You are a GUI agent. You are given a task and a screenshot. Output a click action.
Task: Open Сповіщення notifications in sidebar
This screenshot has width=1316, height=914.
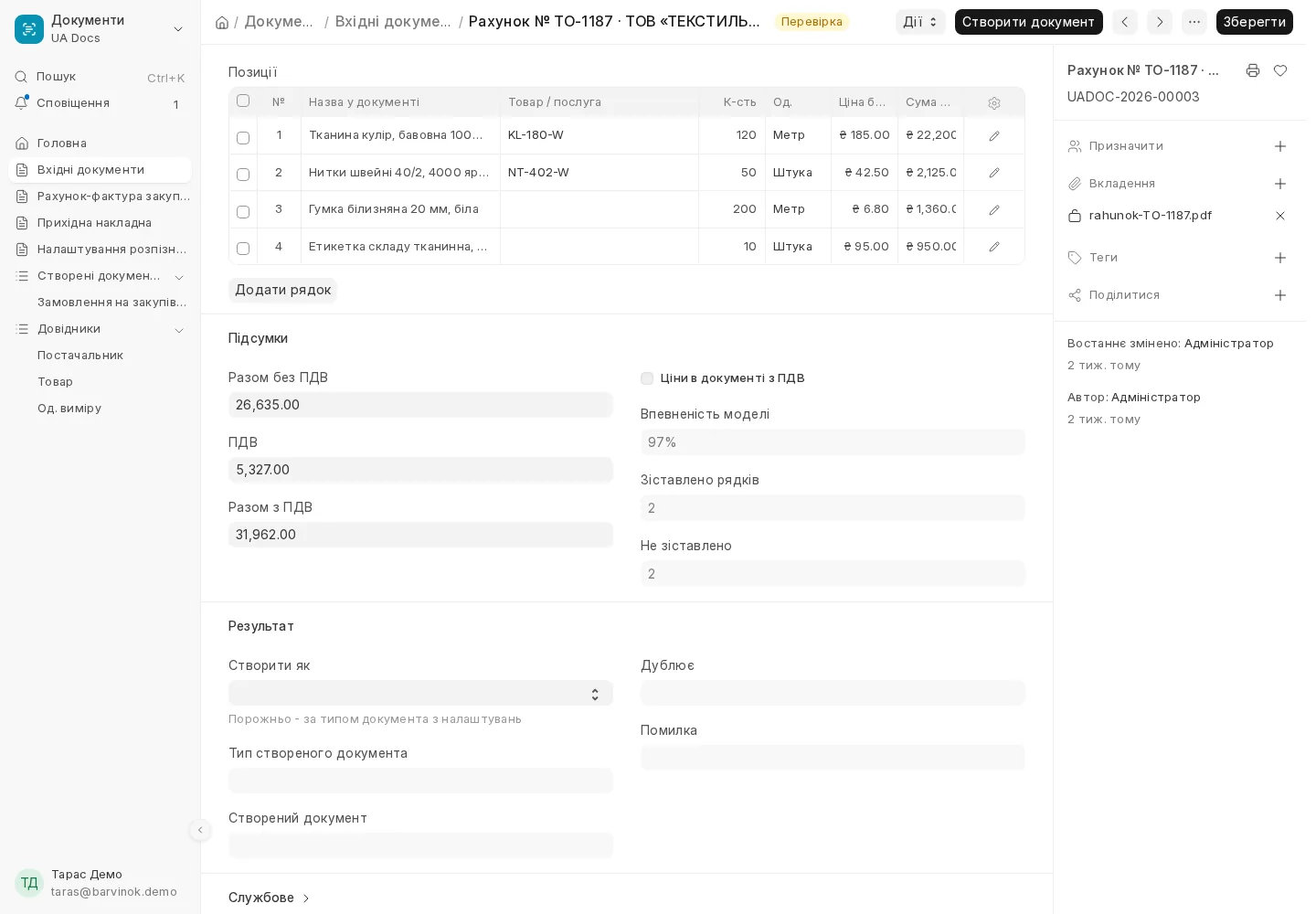(x=100, y=103)
